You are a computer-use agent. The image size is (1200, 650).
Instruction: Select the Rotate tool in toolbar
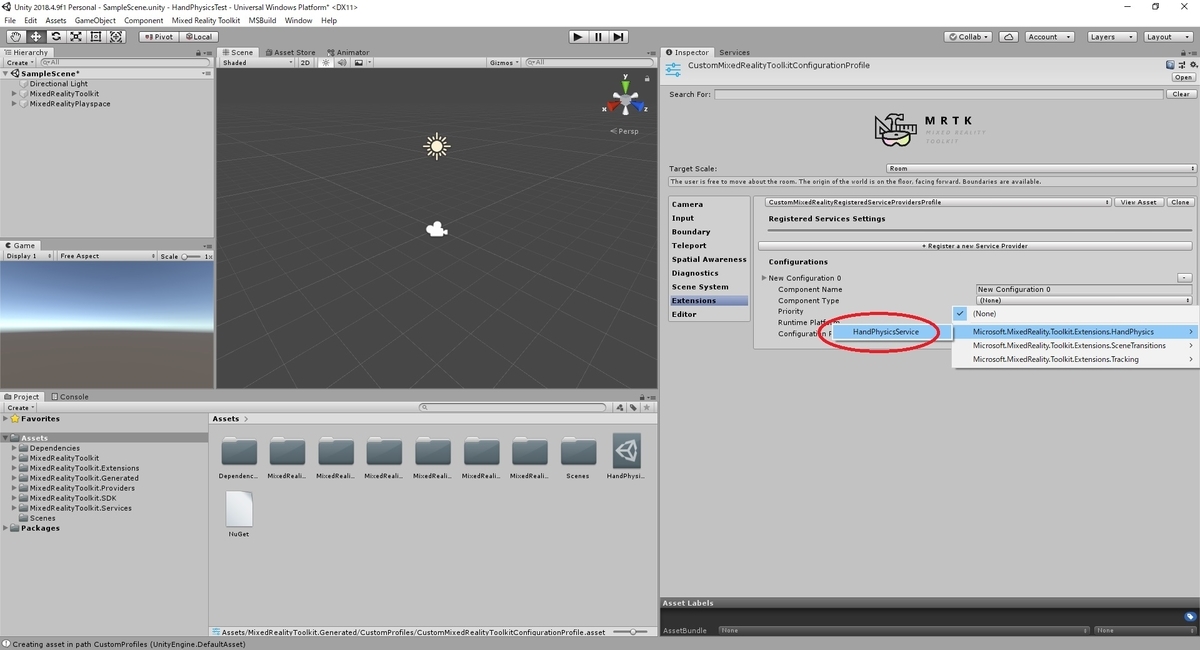point(55,37)
